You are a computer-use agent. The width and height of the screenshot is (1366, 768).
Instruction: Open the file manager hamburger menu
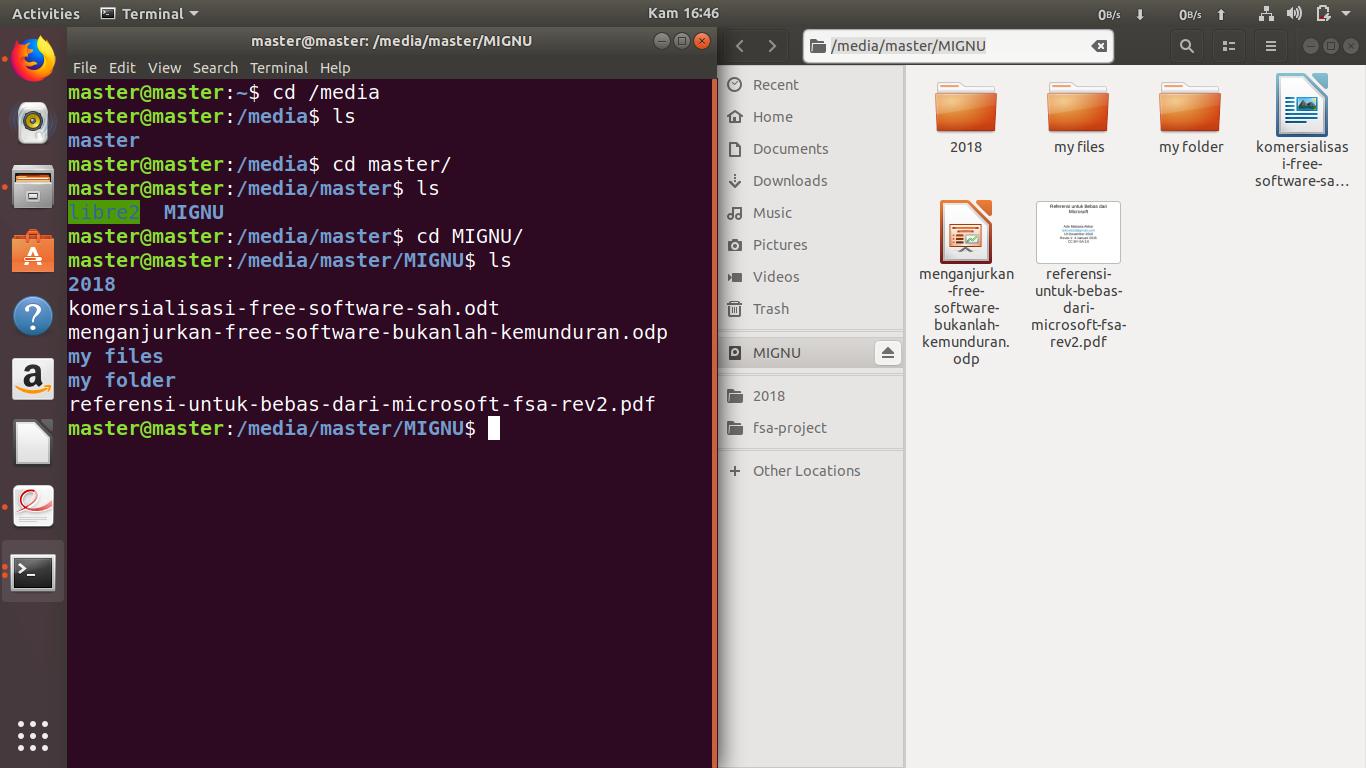coord(1270,46)
